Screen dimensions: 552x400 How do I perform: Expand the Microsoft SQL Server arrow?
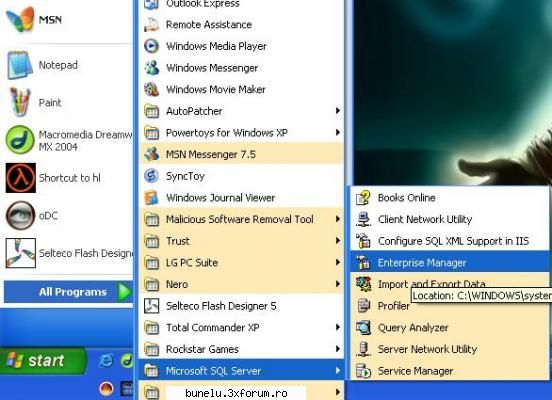pos(338,371)
